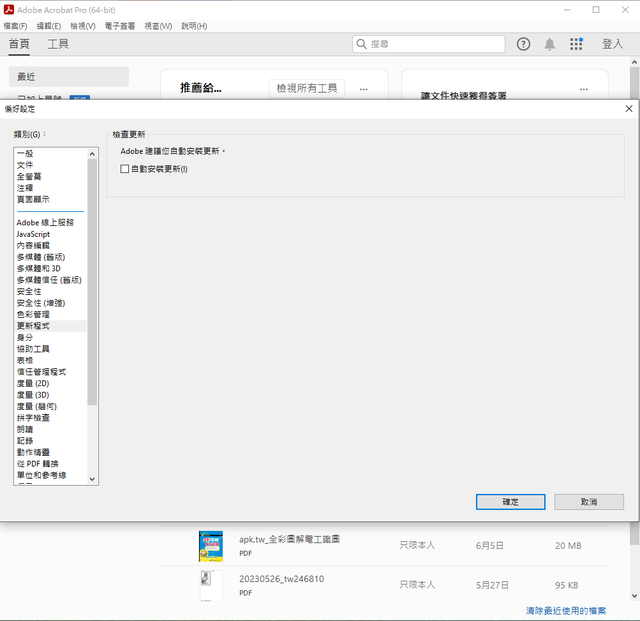Switch to the 工具 tab
Screen dimensions: 640x621
point(58,44)
